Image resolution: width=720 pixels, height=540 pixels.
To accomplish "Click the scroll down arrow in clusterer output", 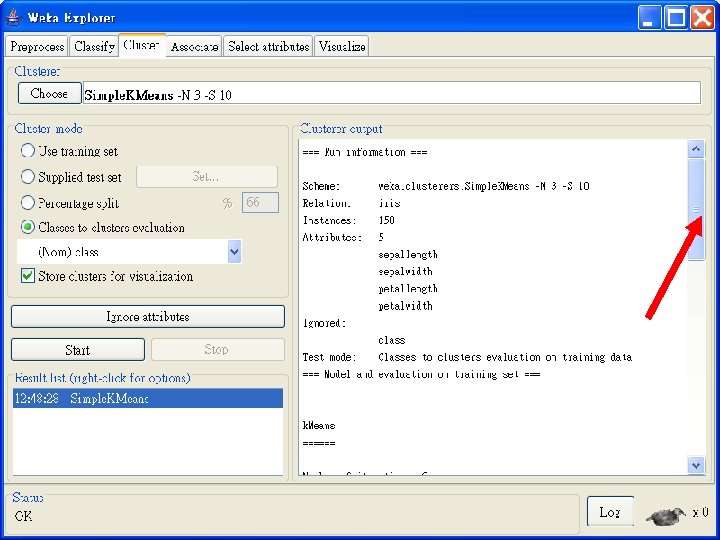I will click(696, 465).
